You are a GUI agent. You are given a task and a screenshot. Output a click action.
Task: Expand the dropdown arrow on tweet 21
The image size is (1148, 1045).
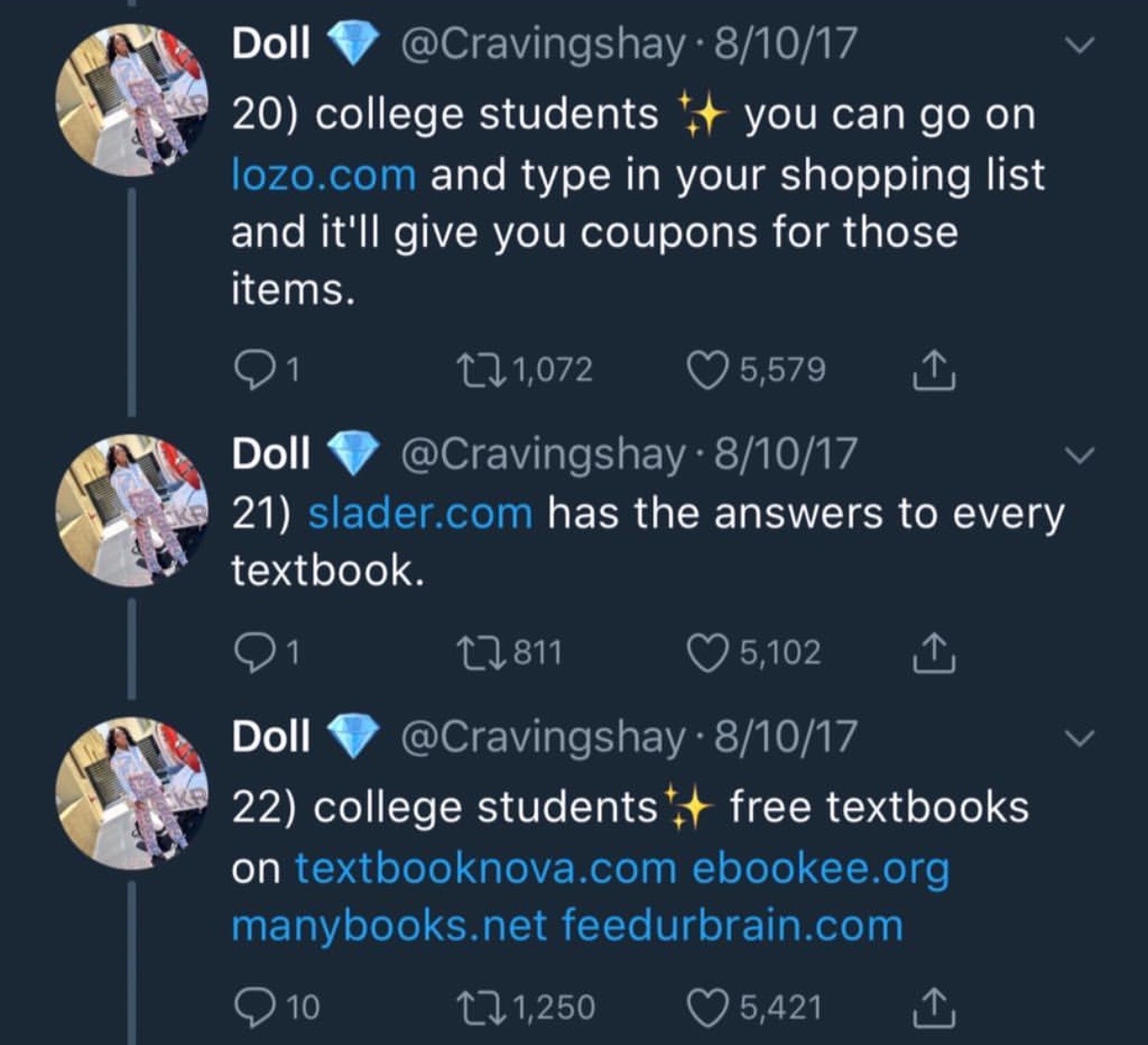[1080, 456]
